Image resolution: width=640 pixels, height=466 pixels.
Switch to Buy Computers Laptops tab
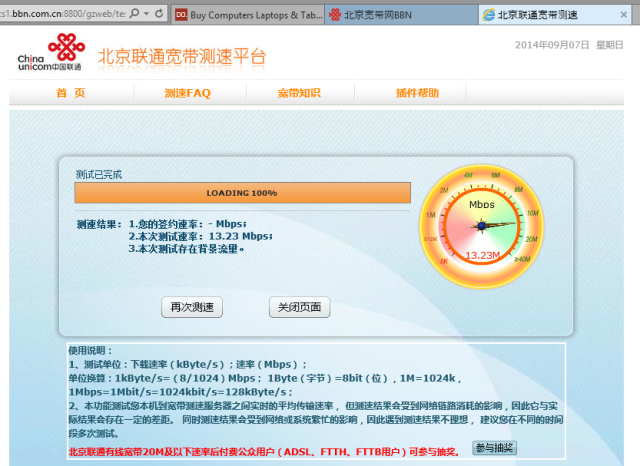(x=248, y=15)
